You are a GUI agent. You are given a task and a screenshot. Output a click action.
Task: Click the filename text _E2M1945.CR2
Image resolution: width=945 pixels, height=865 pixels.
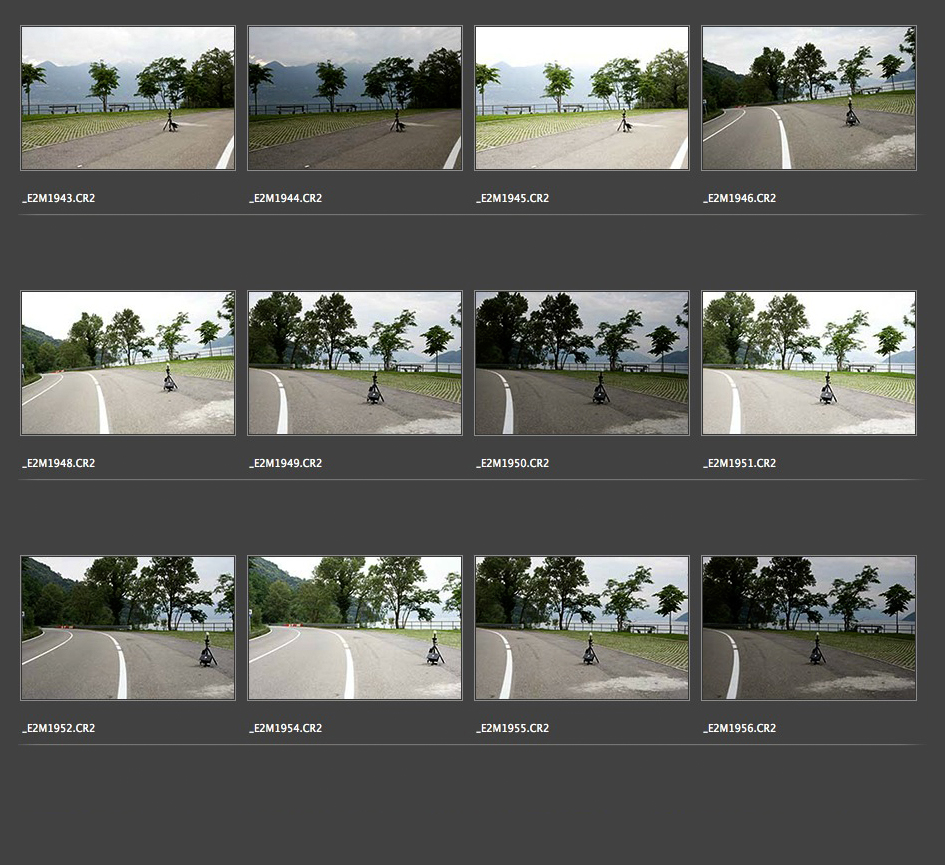[x=512, y=198]
